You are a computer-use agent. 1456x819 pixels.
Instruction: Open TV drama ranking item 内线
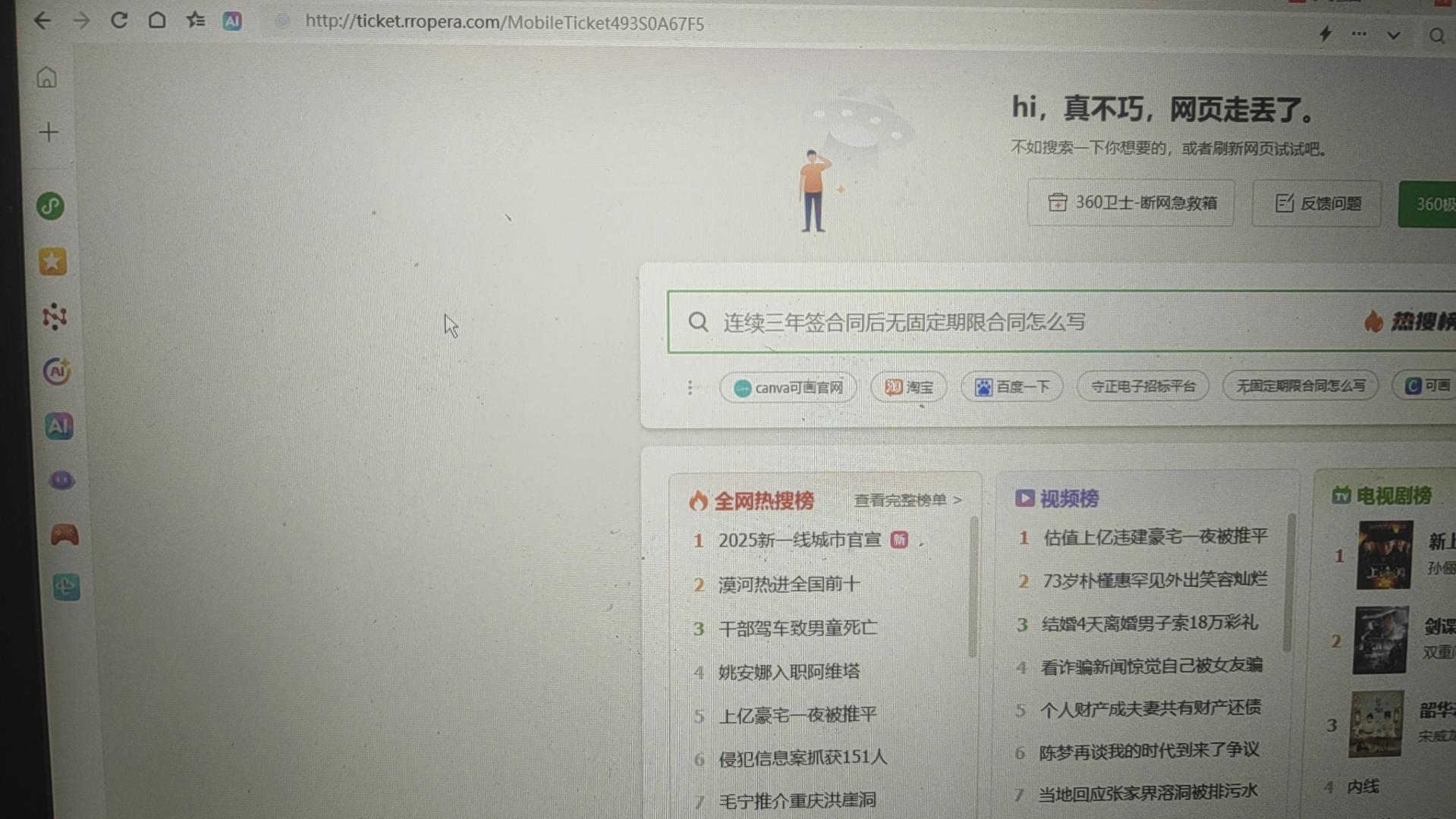click(x=1363, y=787)
